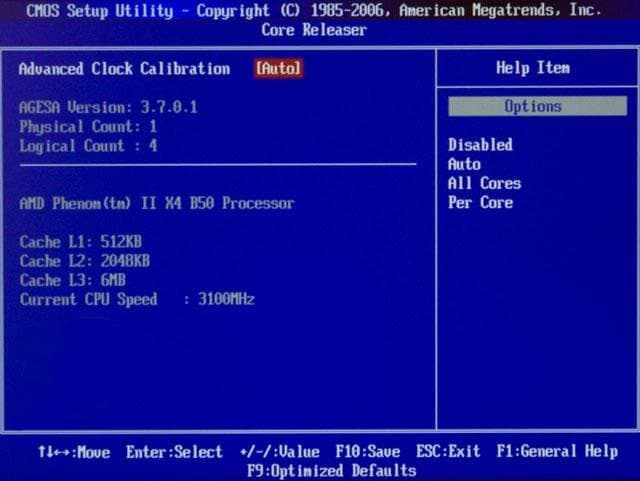Click the Enter:Select key hint

[x=174, y=452]
